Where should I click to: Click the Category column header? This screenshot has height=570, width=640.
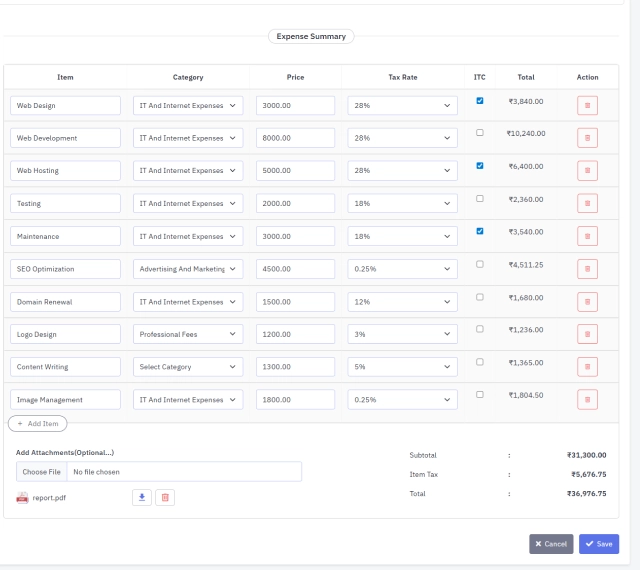click(x=188, y=77)
